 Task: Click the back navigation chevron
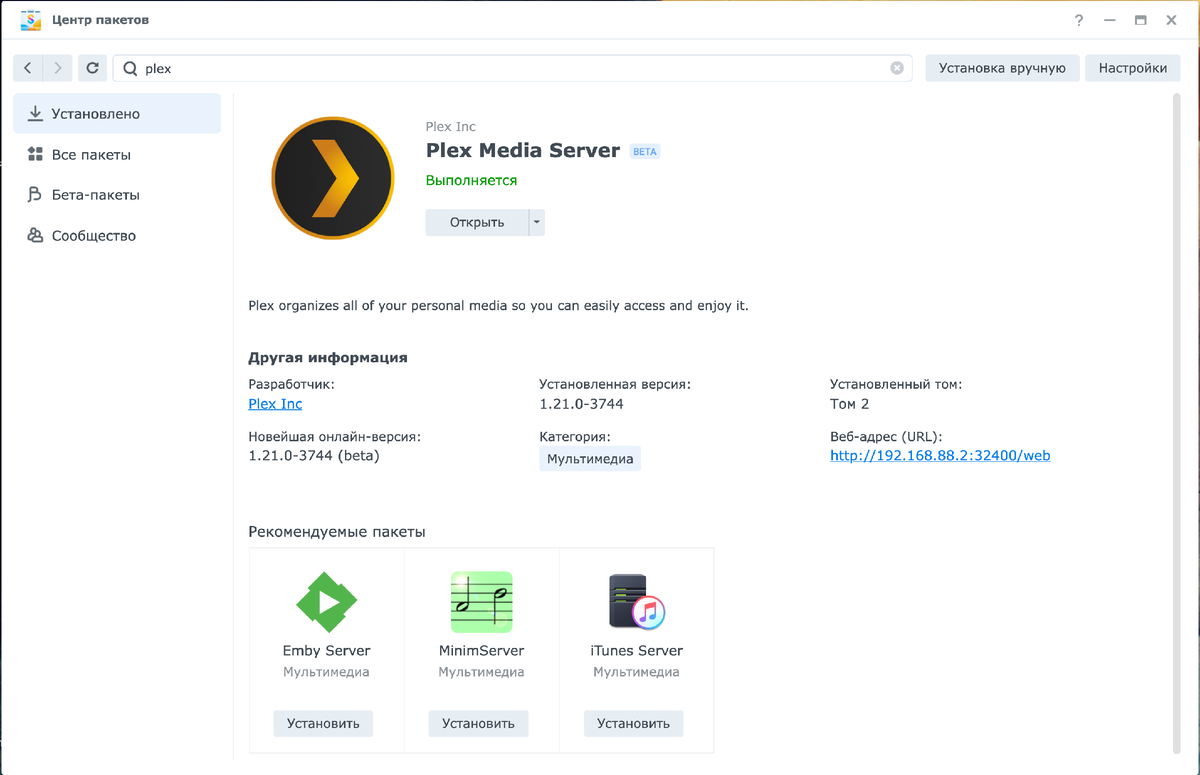27,68
